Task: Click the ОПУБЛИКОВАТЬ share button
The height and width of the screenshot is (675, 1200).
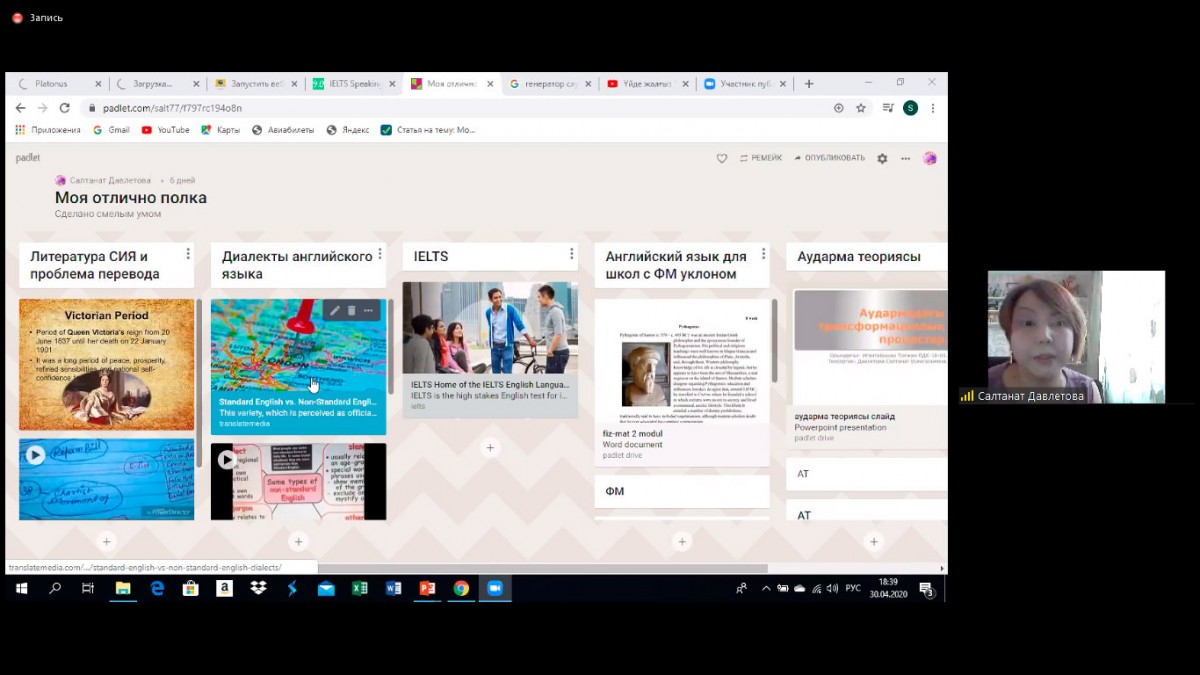Action: click(829, 158)
